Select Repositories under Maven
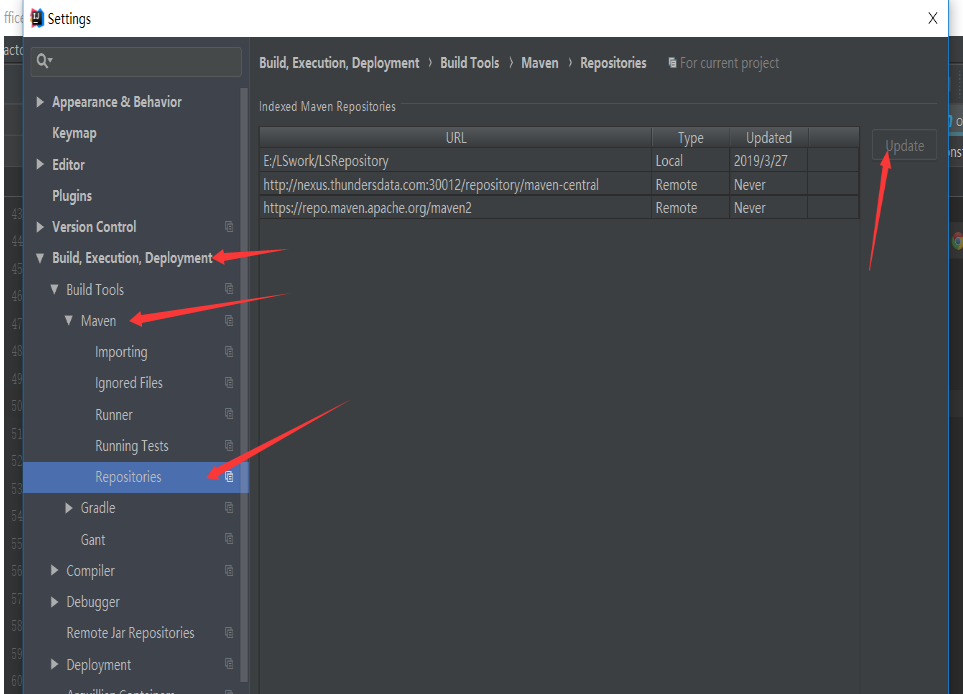Viewport: 963px width, 694px height. point(128,477)
